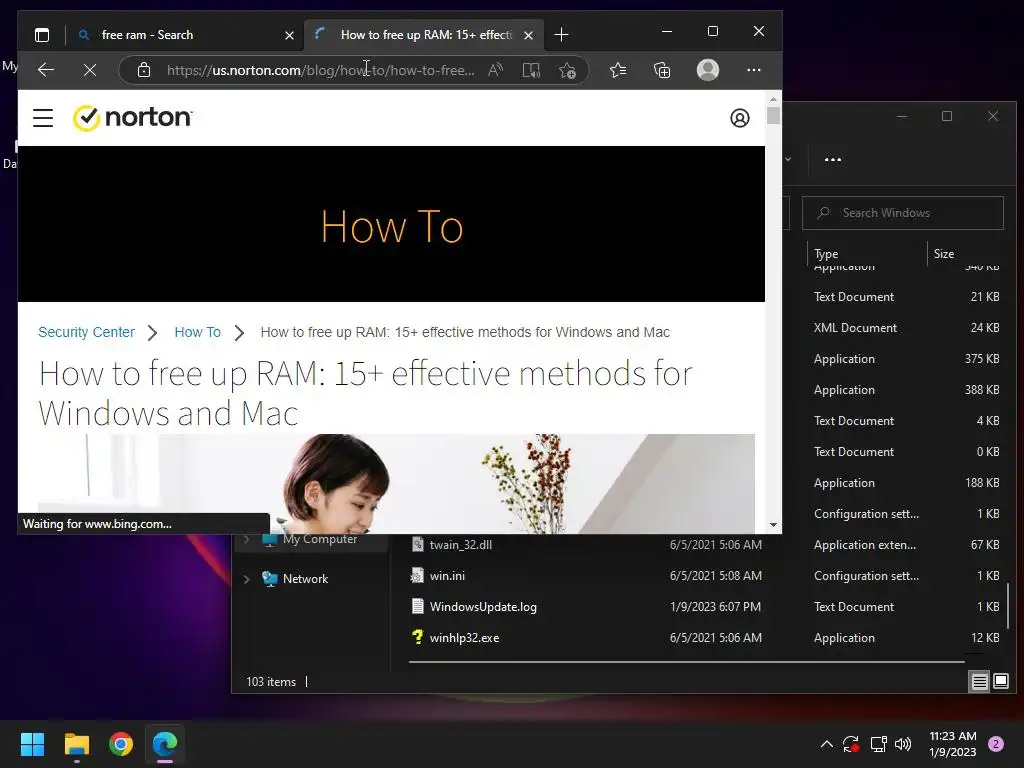1024x768 pixels.
Task: Switch Explorer to Details view
Action: [980, 682]
